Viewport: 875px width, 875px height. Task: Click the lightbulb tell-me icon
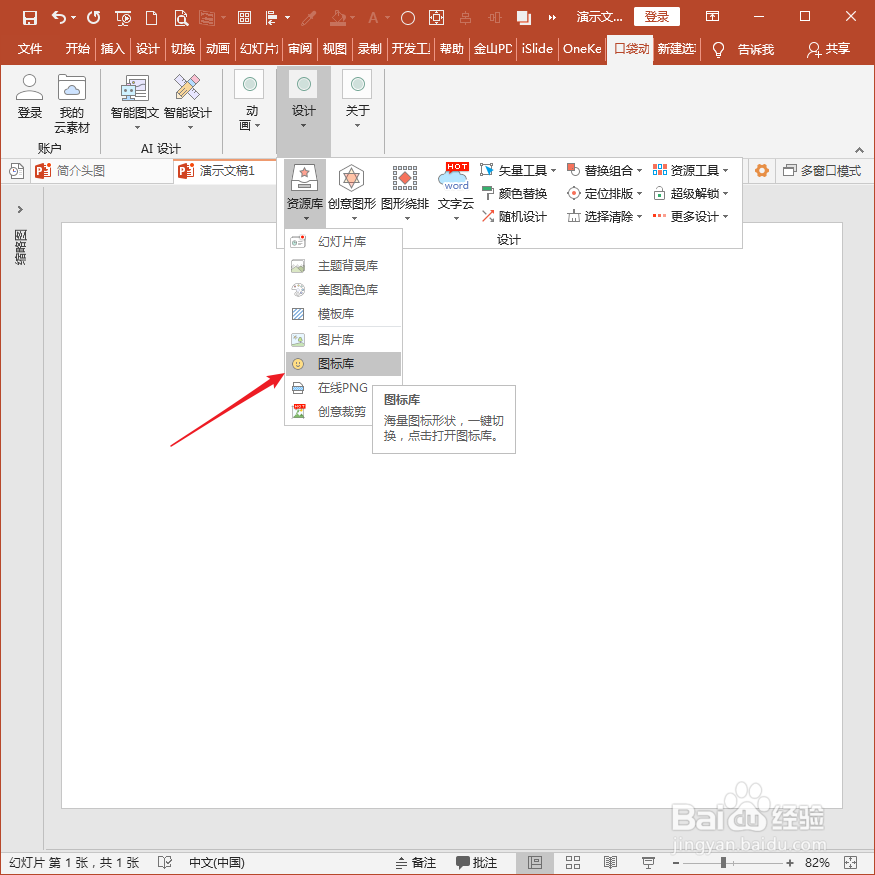[x=718, y=50]
